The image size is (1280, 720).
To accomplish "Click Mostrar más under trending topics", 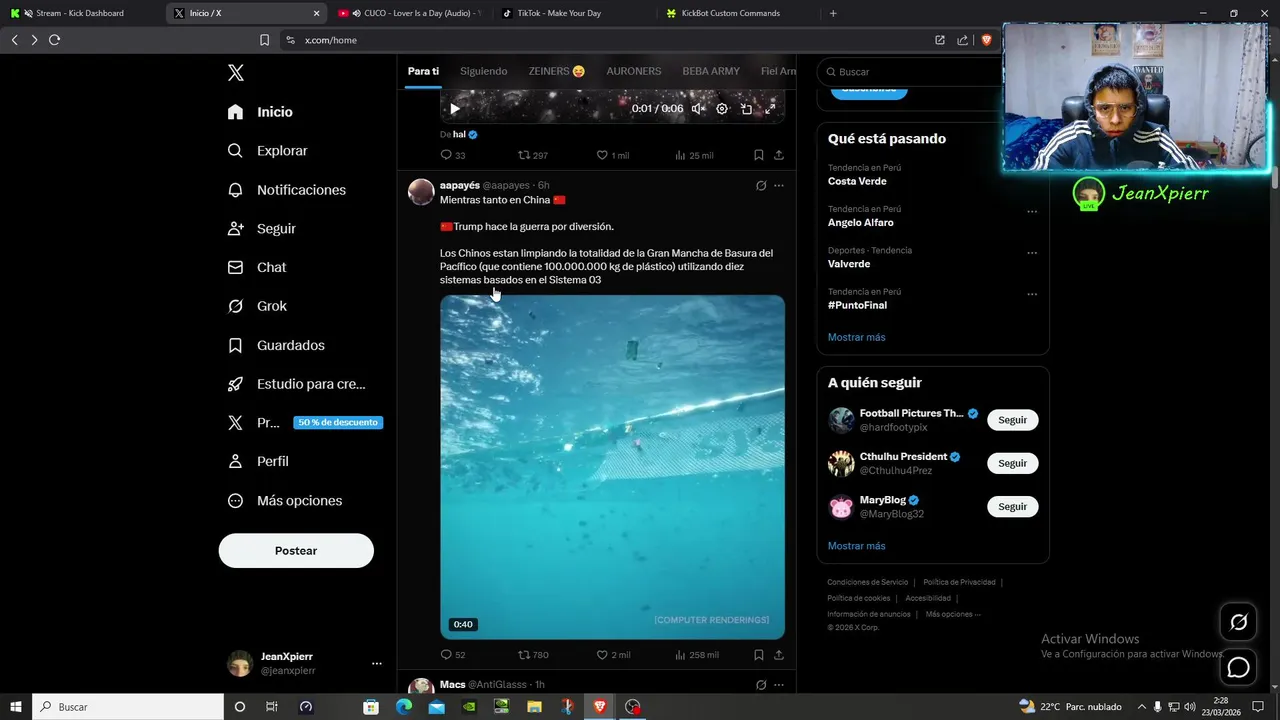I will [856, 337].
